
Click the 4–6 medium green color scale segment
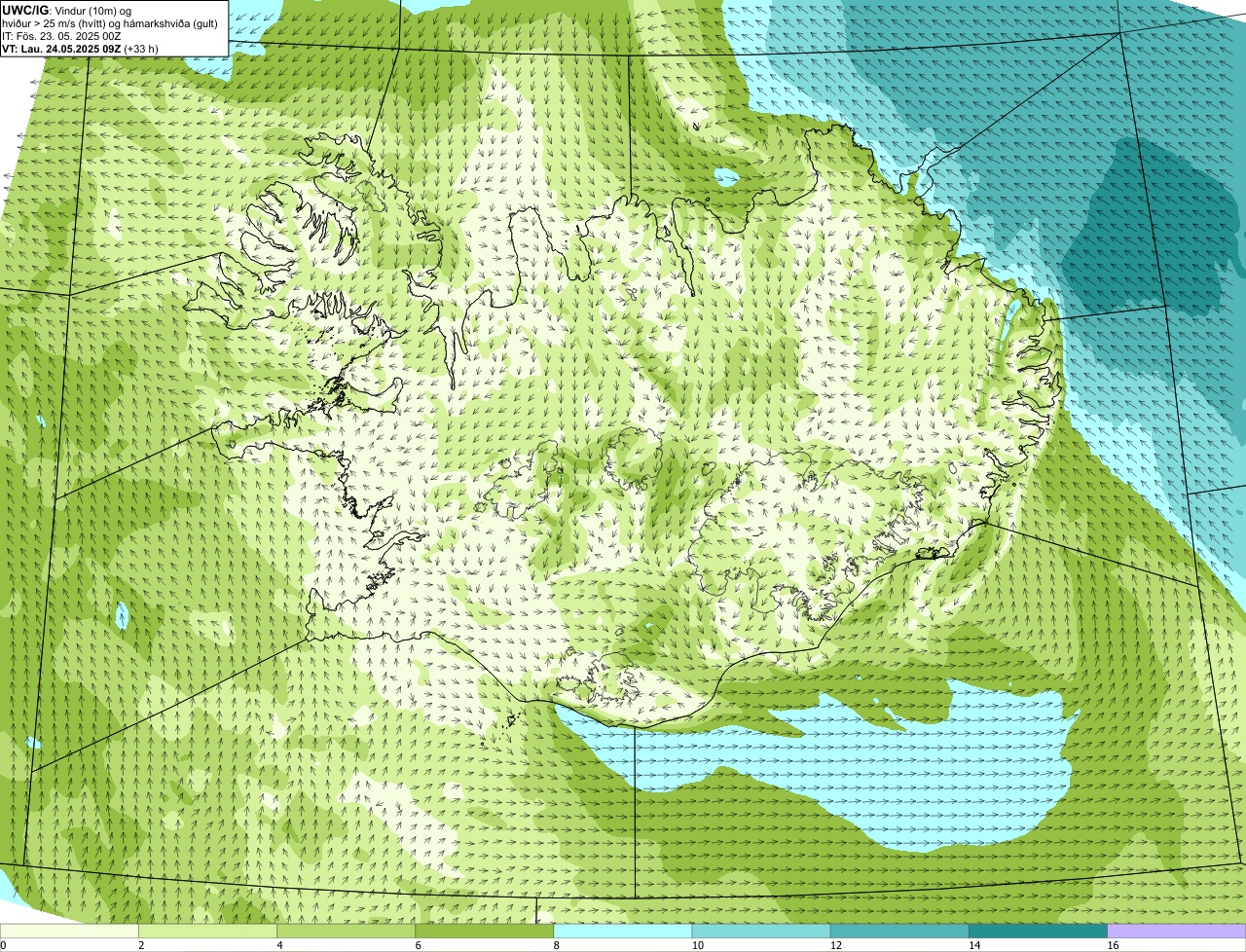[346, 931]
